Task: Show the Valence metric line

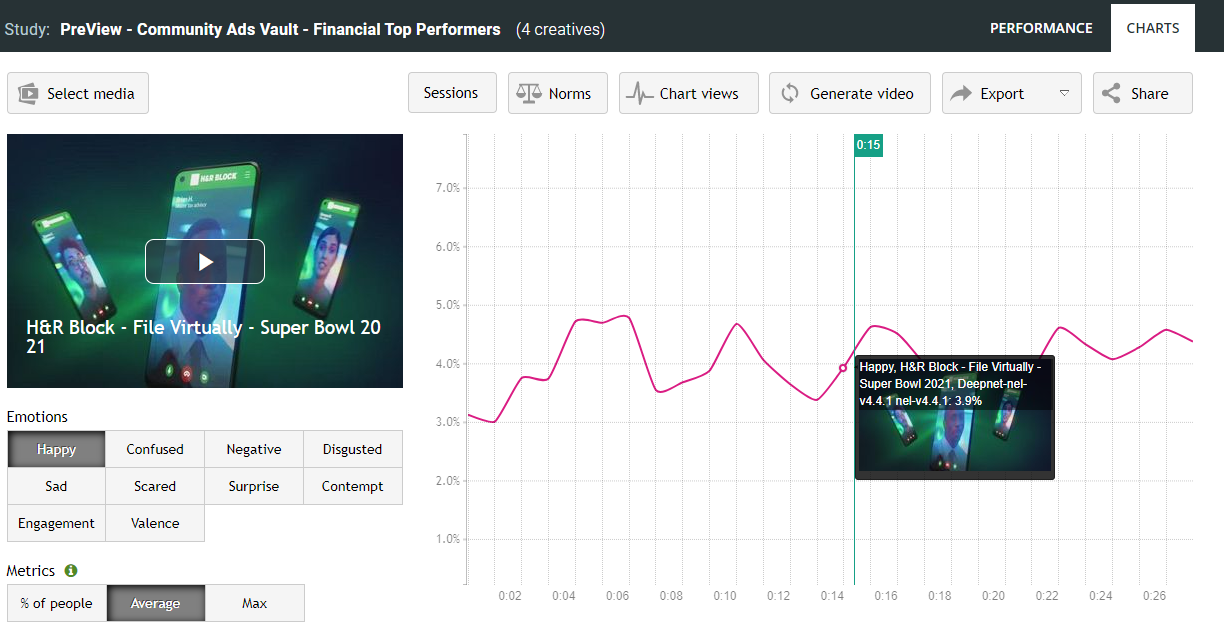Action: (155, 523)
